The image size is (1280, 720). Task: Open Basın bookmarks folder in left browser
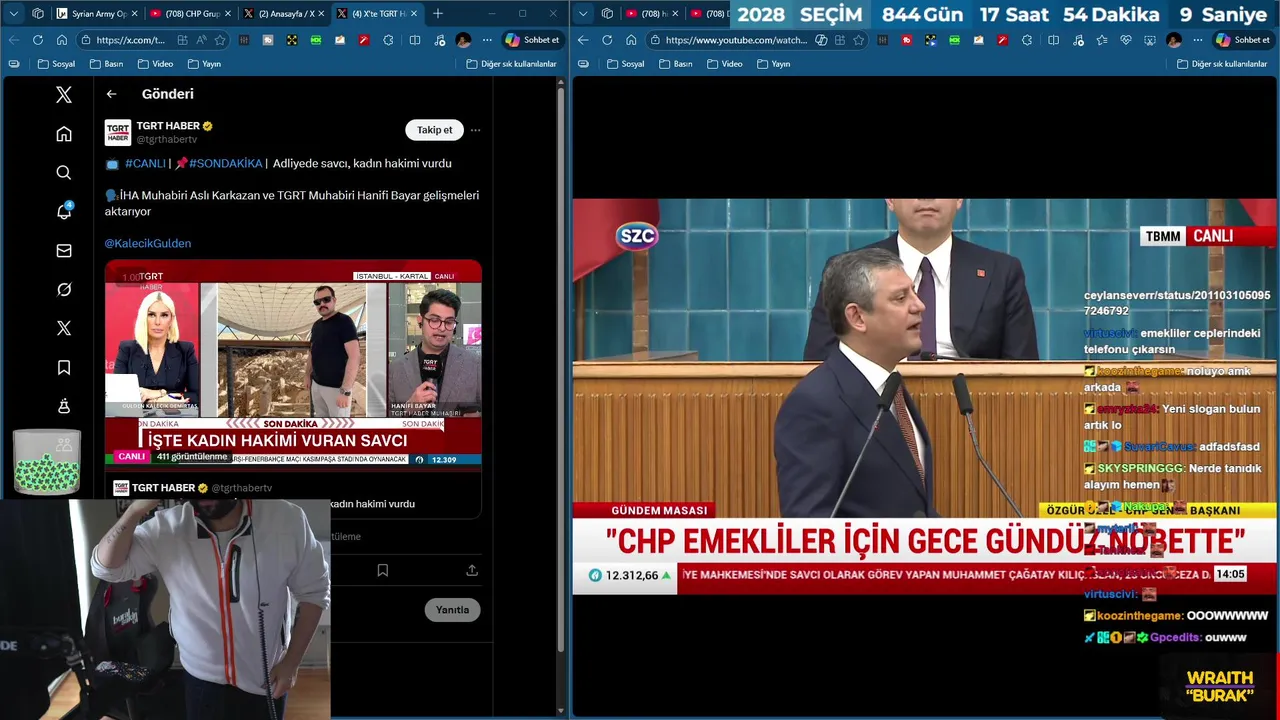pos(107,64)
